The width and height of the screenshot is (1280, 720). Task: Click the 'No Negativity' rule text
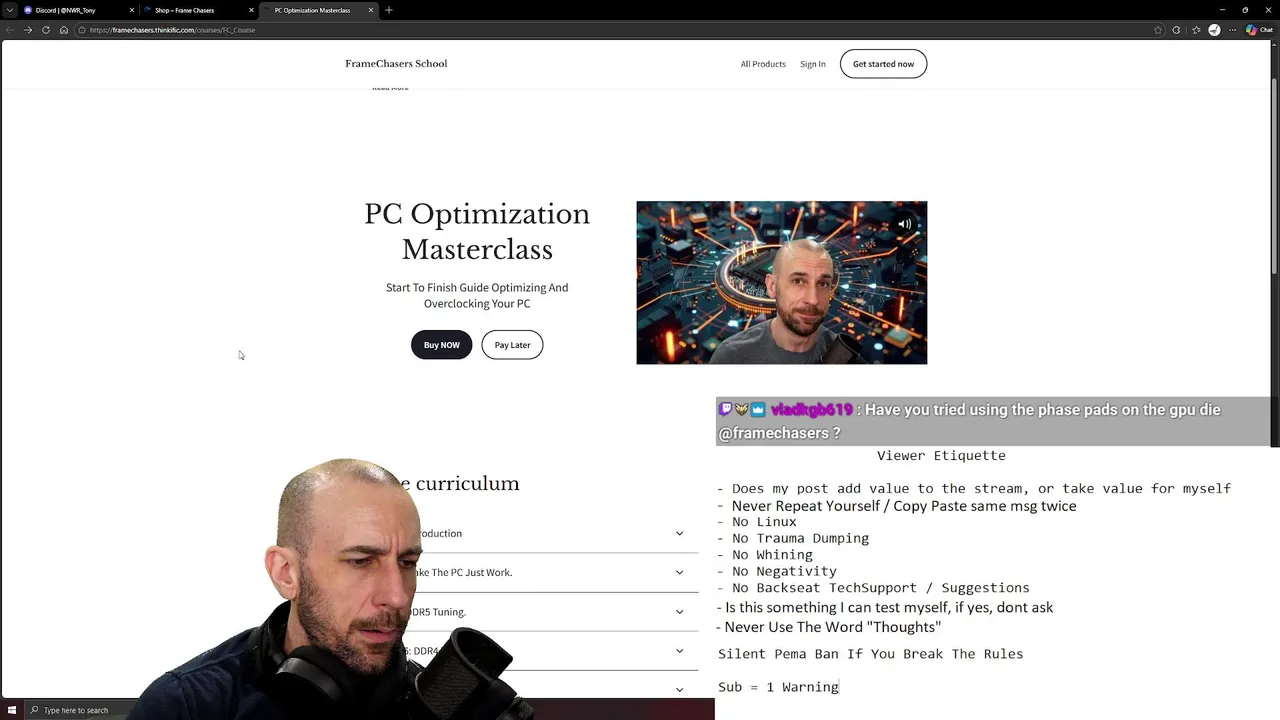coord(784,571)
